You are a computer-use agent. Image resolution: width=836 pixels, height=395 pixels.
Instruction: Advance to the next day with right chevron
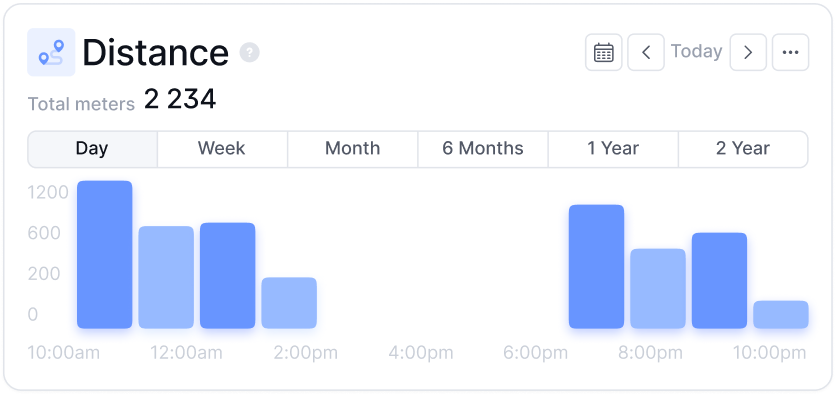[748, 52]
